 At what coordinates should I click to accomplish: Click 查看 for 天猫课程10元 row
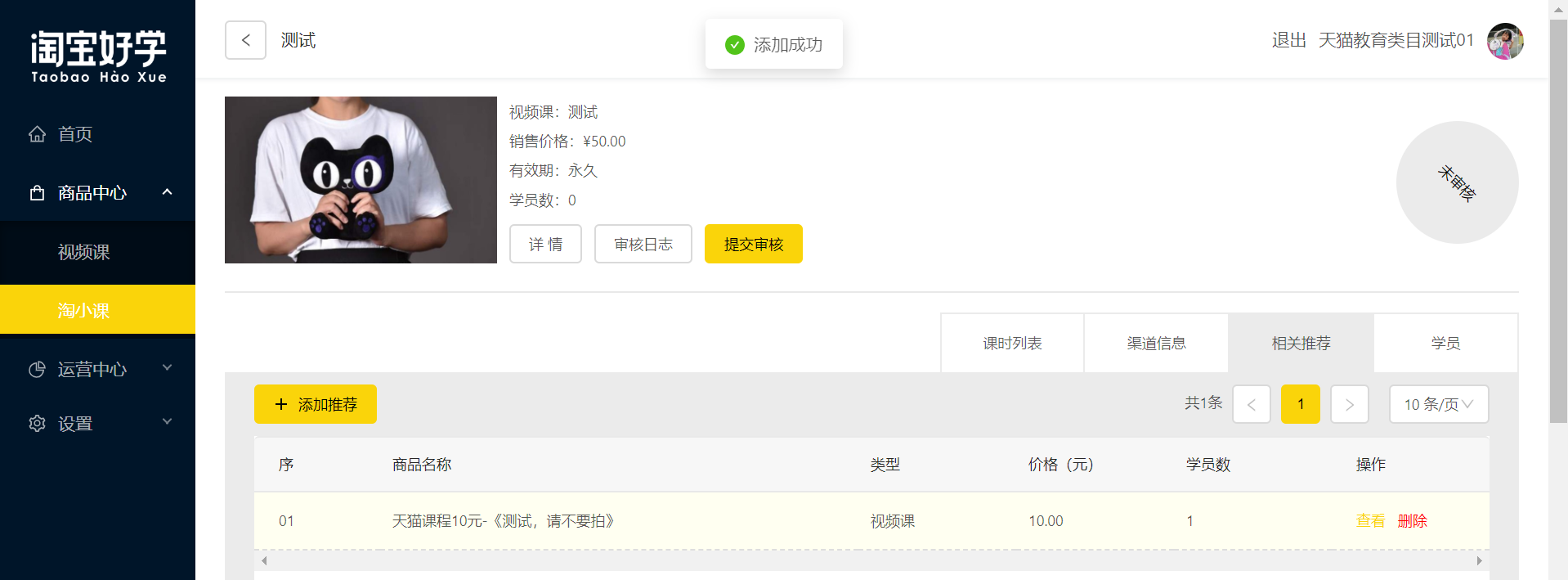[x=1370, y=521]
